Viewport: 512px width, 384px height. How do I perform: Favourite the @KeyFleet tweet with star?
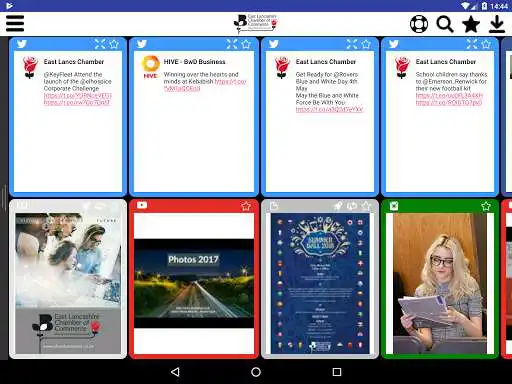point(114,44)
